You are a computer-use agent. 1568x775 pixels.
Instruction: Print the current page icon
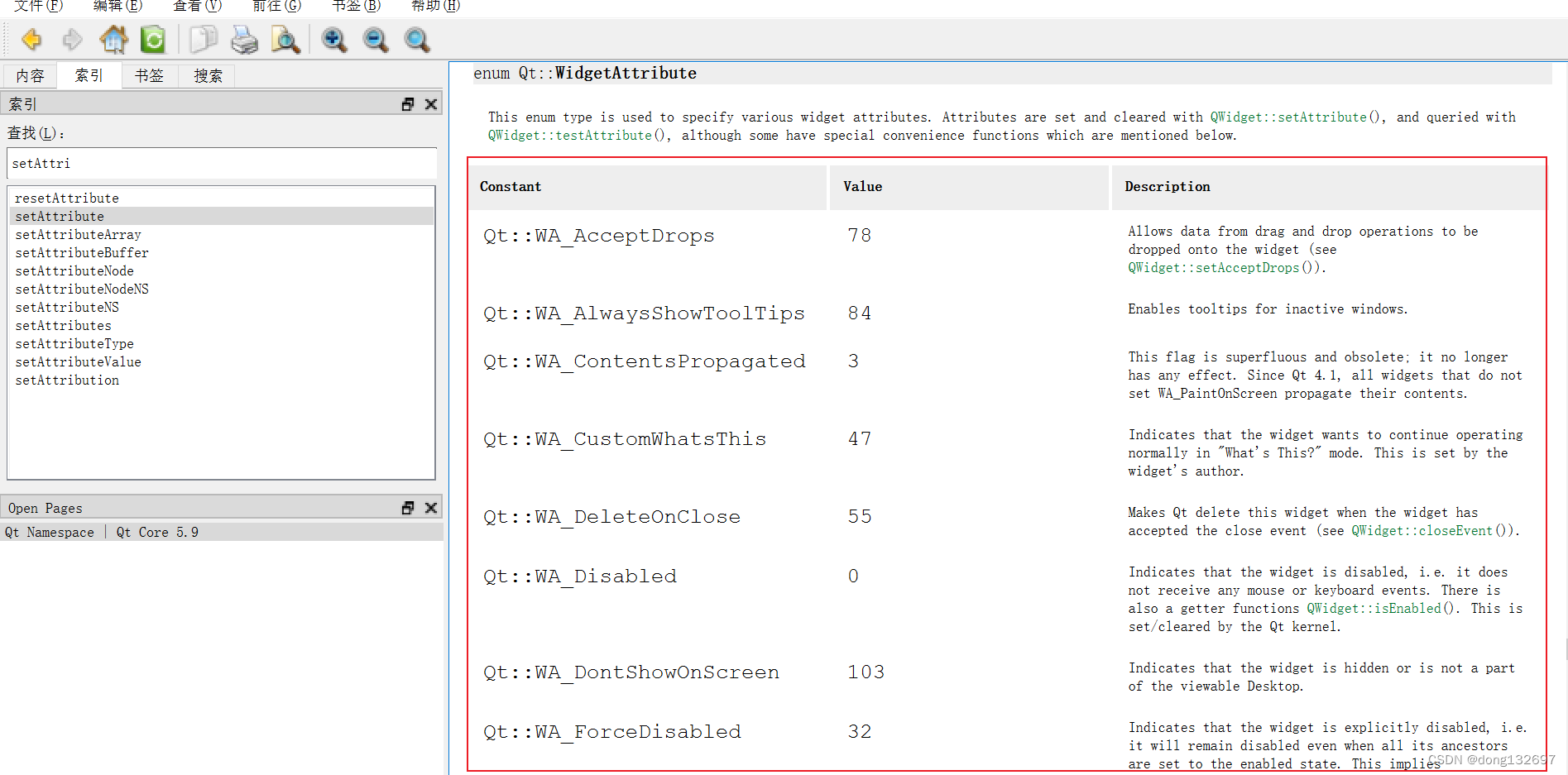point(244,39)
